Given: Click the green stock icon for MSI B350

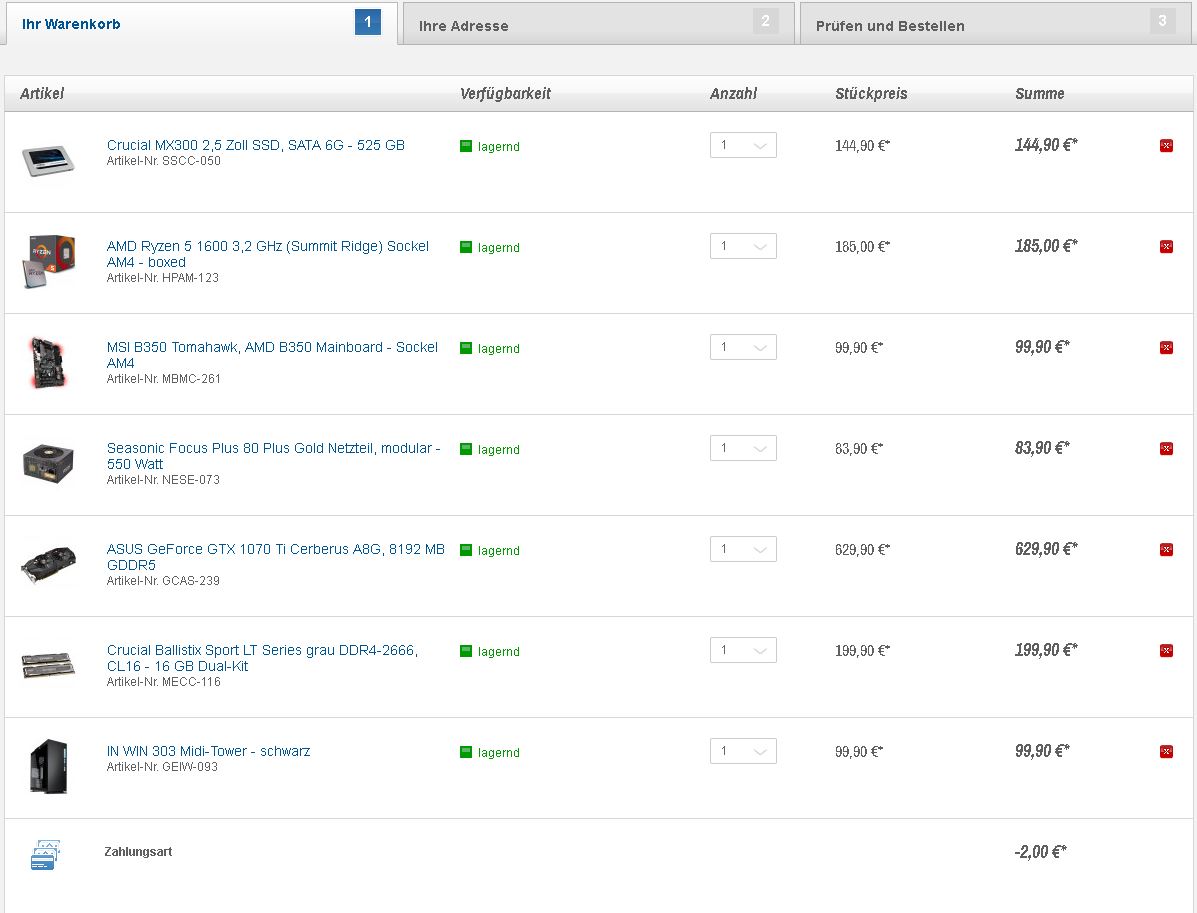Looking at the screenshot, I should pos(466,348).
